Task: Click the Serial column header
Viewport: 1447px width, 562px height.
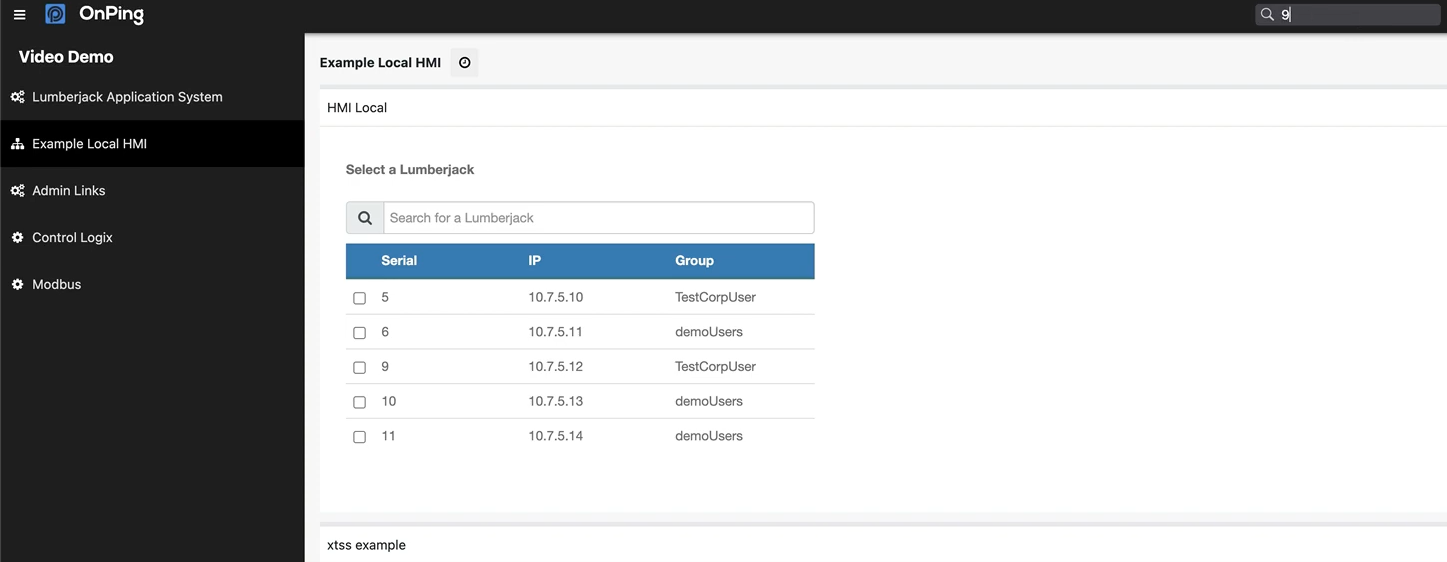Action: coord(399,261)
